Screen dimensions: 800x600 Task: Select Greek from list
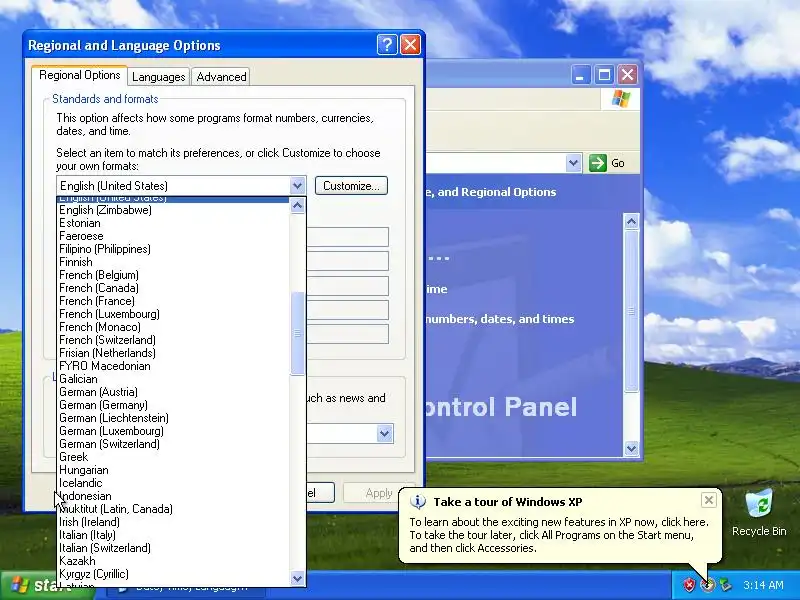click(173, 457)
